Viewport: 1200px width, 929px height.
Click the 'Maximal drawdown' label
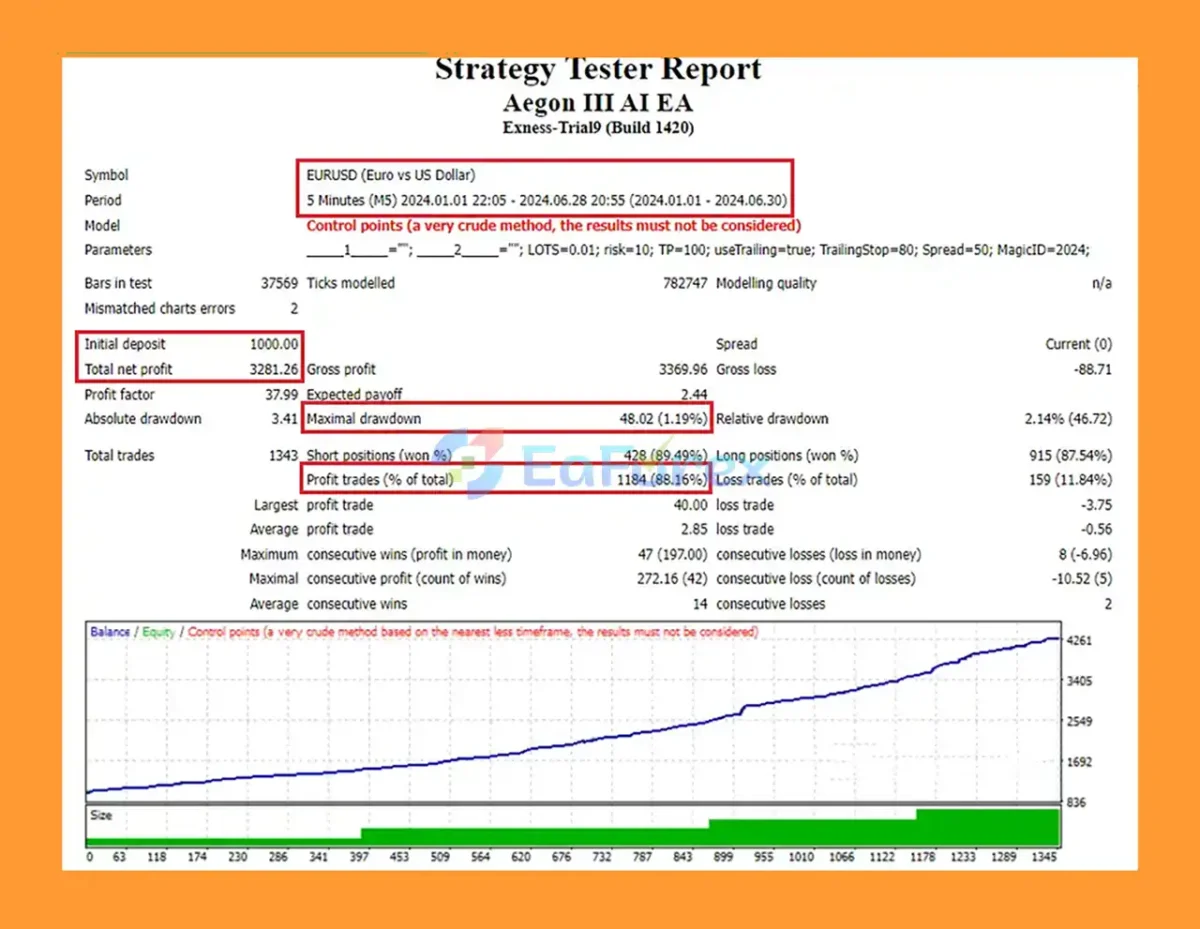(363, 419)
